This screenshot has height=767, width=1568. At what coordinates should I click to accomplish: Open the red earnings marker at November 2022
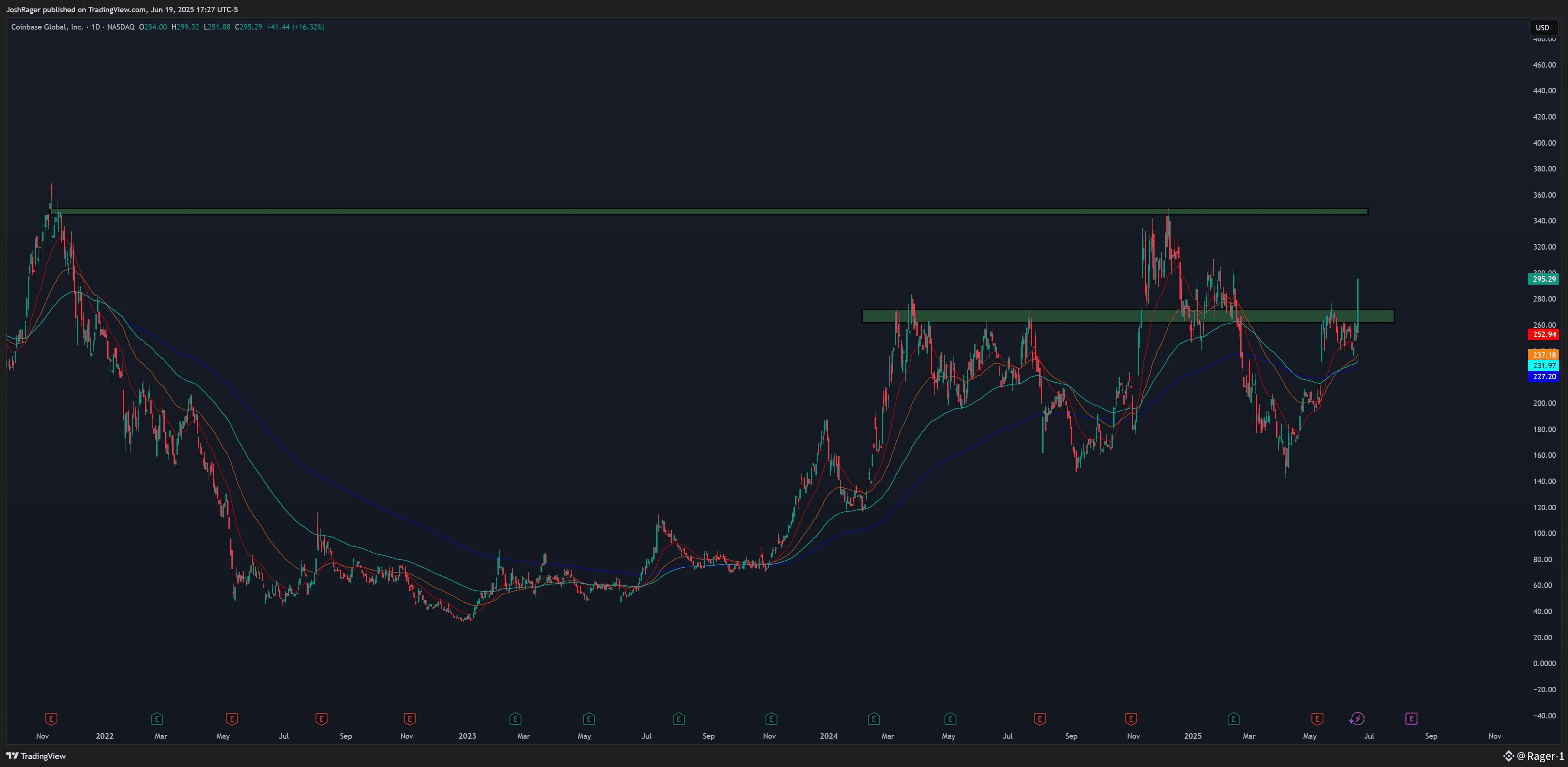point(410,719)
